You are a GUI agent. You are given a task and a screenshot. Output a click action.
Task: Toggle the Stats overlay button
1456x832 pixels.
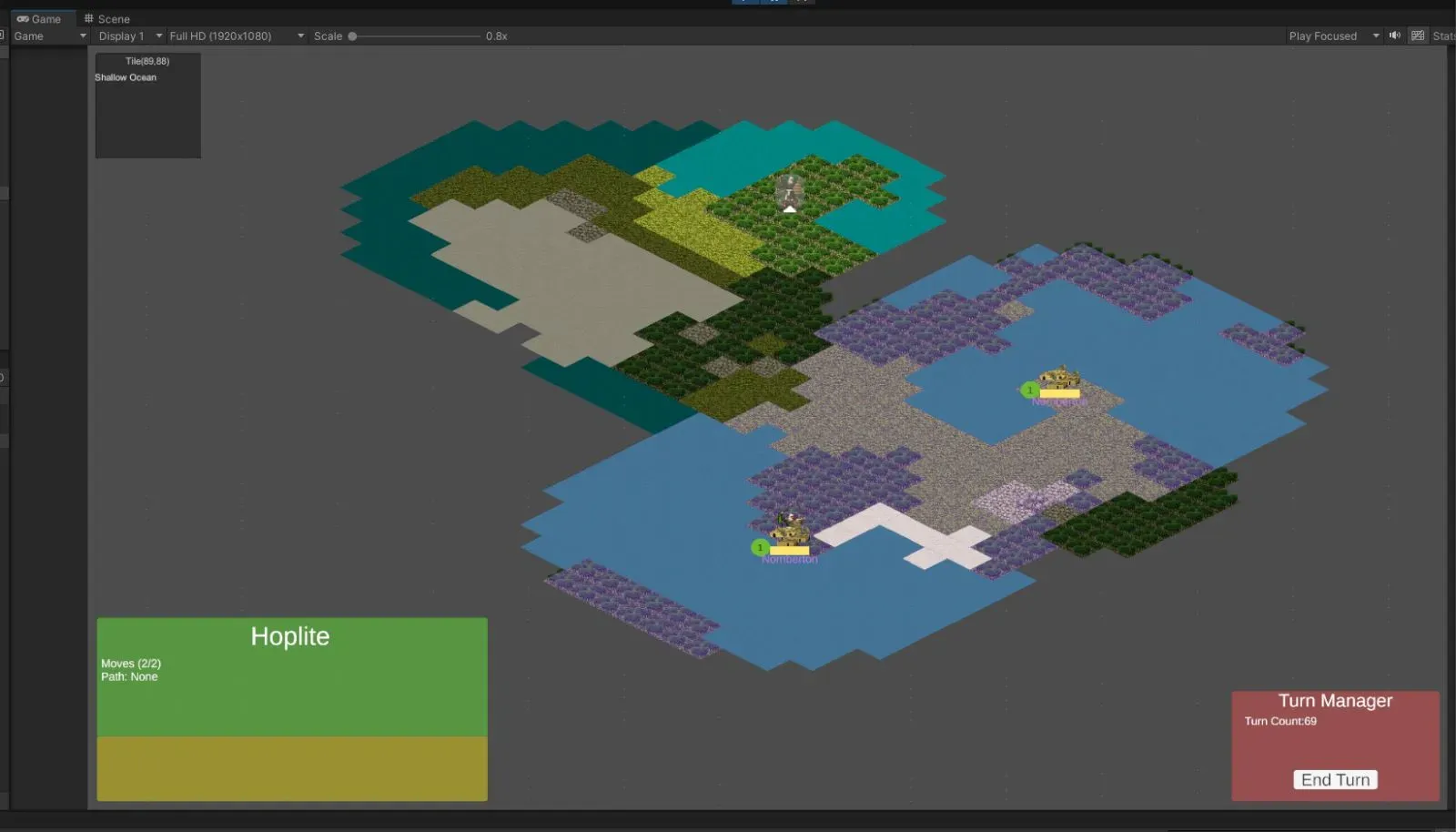click(1443, 36)
